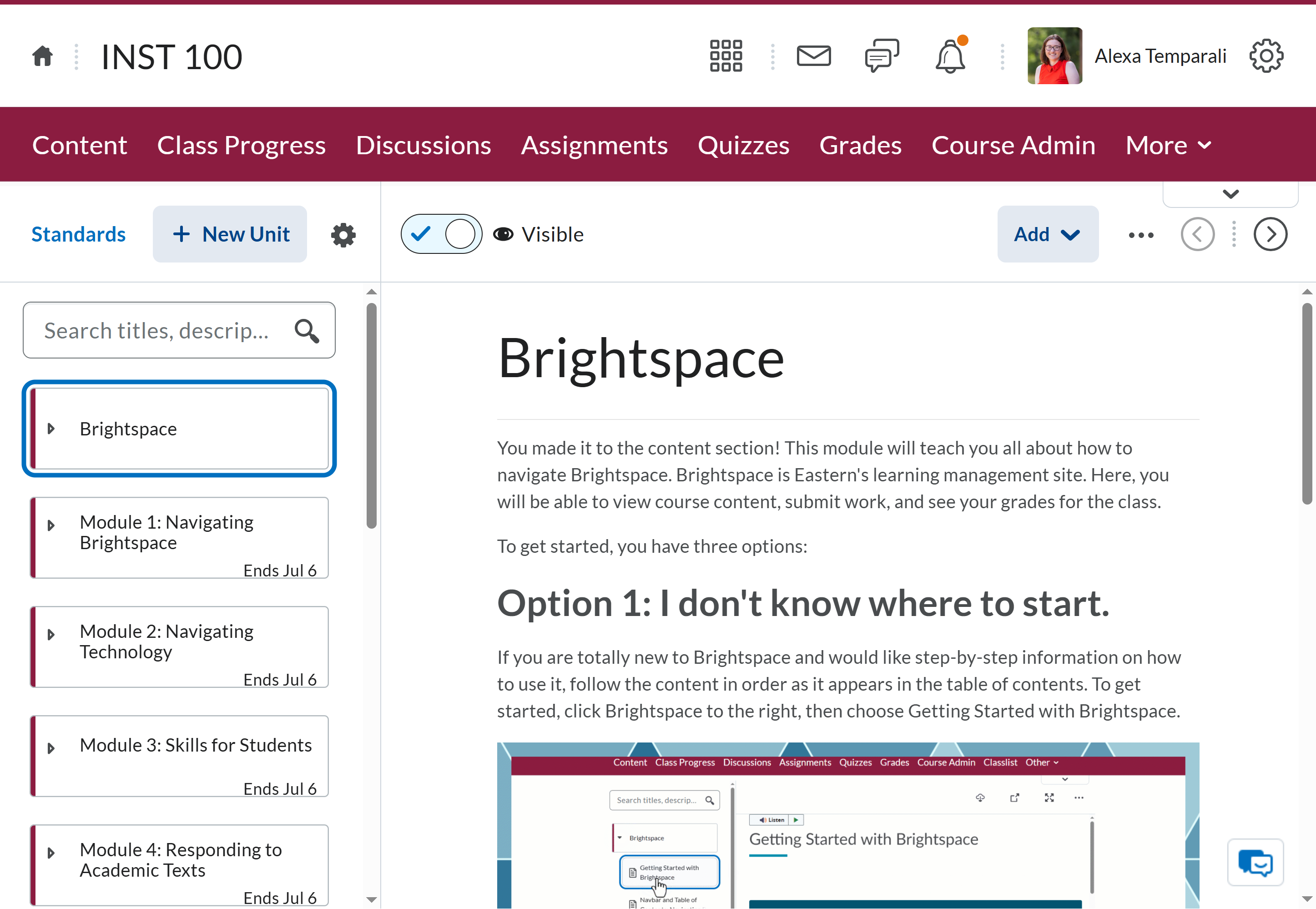Open the Add dropdown
The height and width of the screenshot is (909, 1316).
tap(1048, 234)
